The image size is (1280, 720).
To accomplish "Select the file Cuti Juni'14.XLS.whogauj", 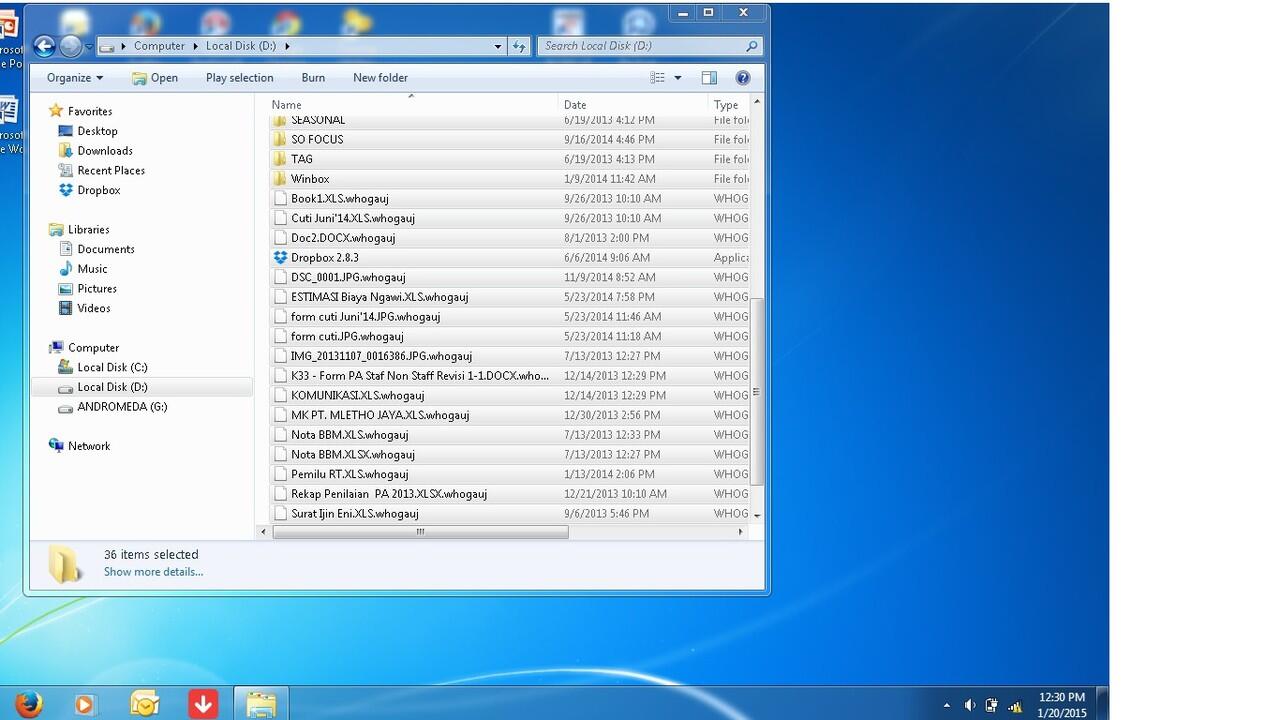I will coord(352,218).
